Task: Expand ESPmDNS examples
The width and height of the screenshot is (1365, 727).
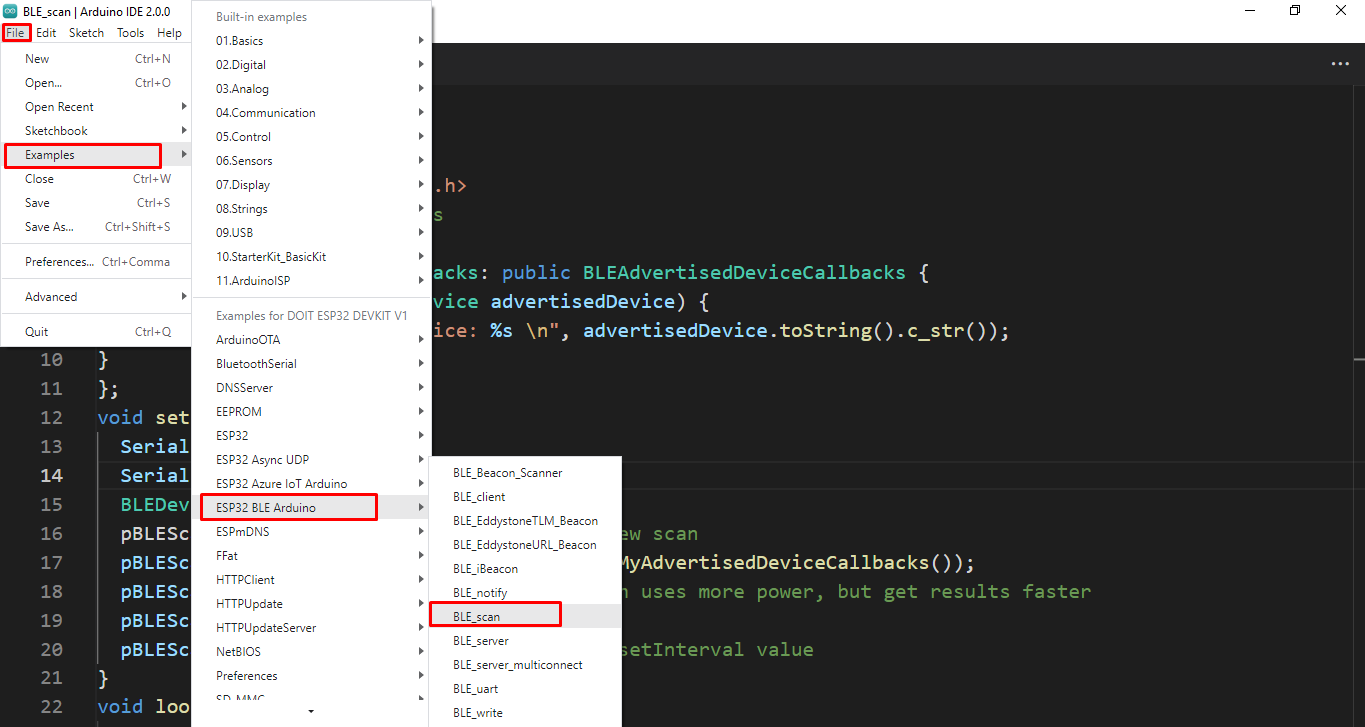Action: tap(311, 532)
